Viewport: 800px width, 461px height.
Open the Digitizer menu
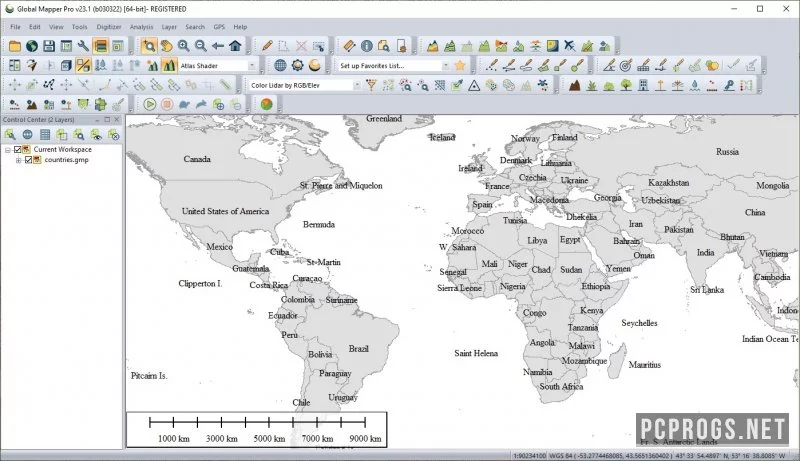pos(109,27)
